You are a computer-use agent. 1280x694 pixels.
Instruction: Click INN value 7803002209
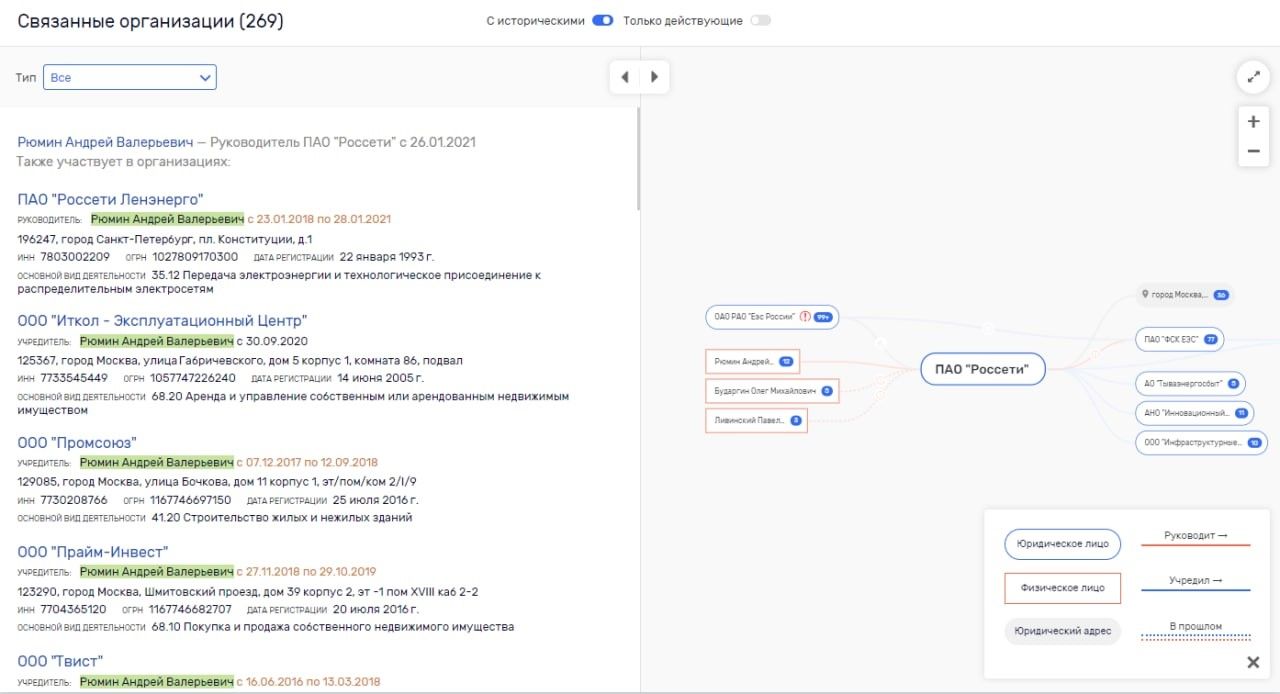[76, 257]
